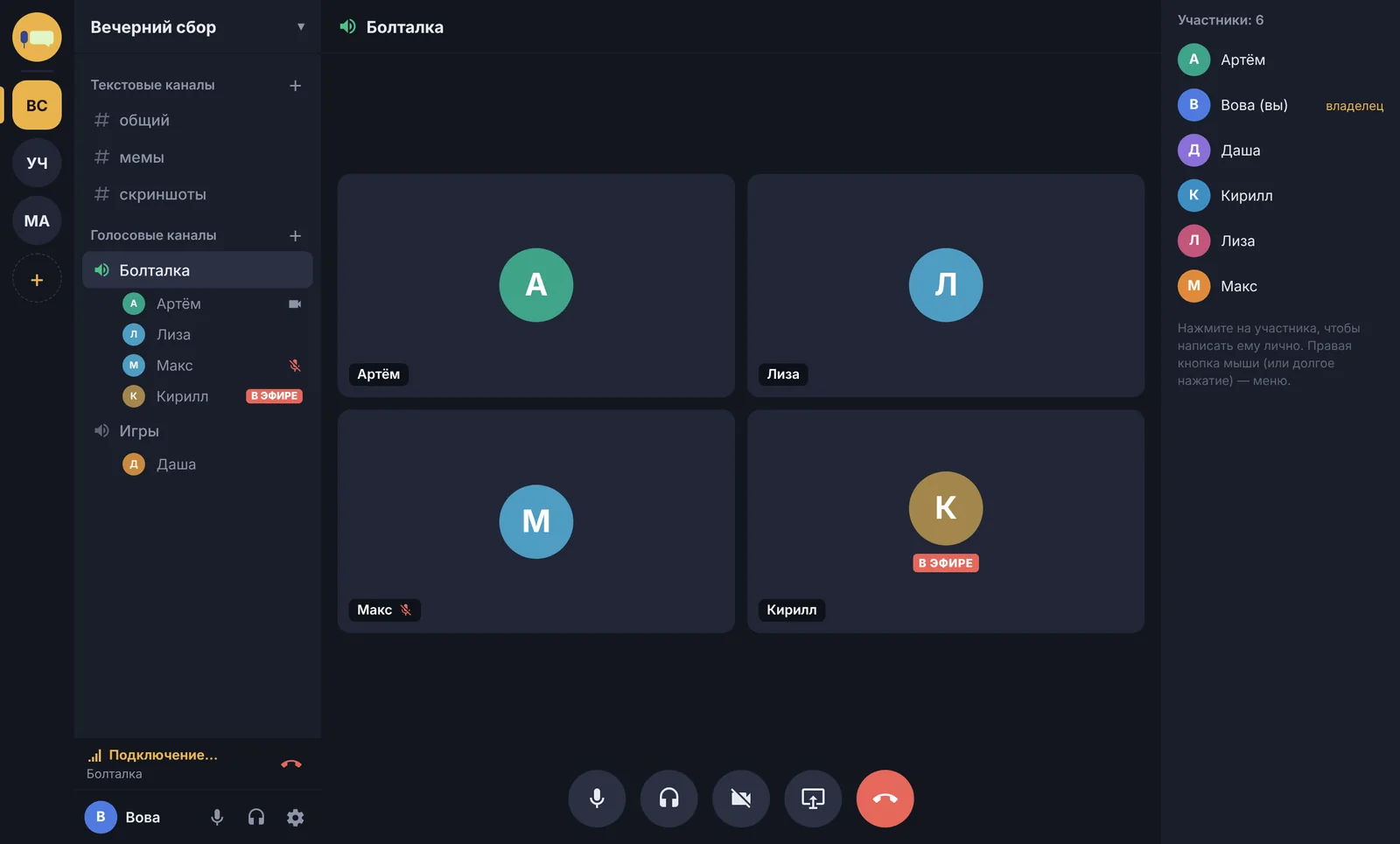Screen dimensions: 1400x844
Task: Turn on camera in call controls
Action: point(741,799)
